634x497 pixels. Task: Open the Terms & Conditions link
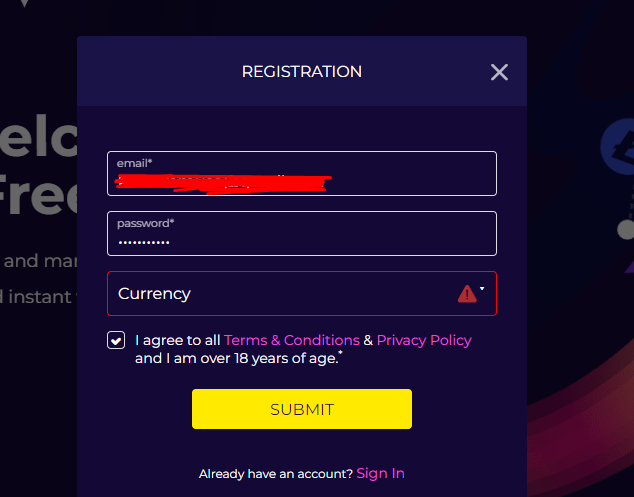(x=292, y=340)
